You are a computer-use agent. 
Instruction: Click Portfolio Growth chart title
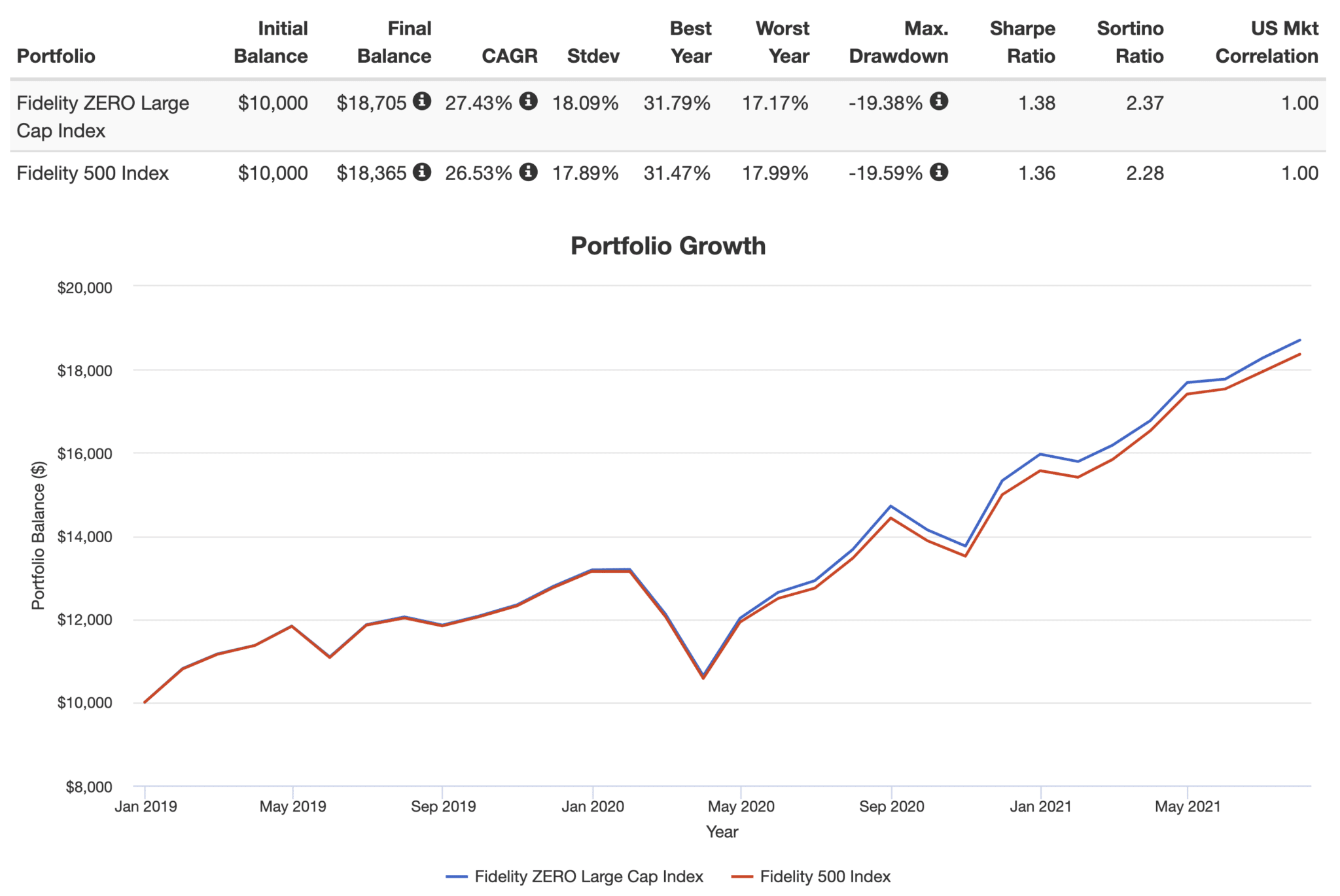coord(668,246)
